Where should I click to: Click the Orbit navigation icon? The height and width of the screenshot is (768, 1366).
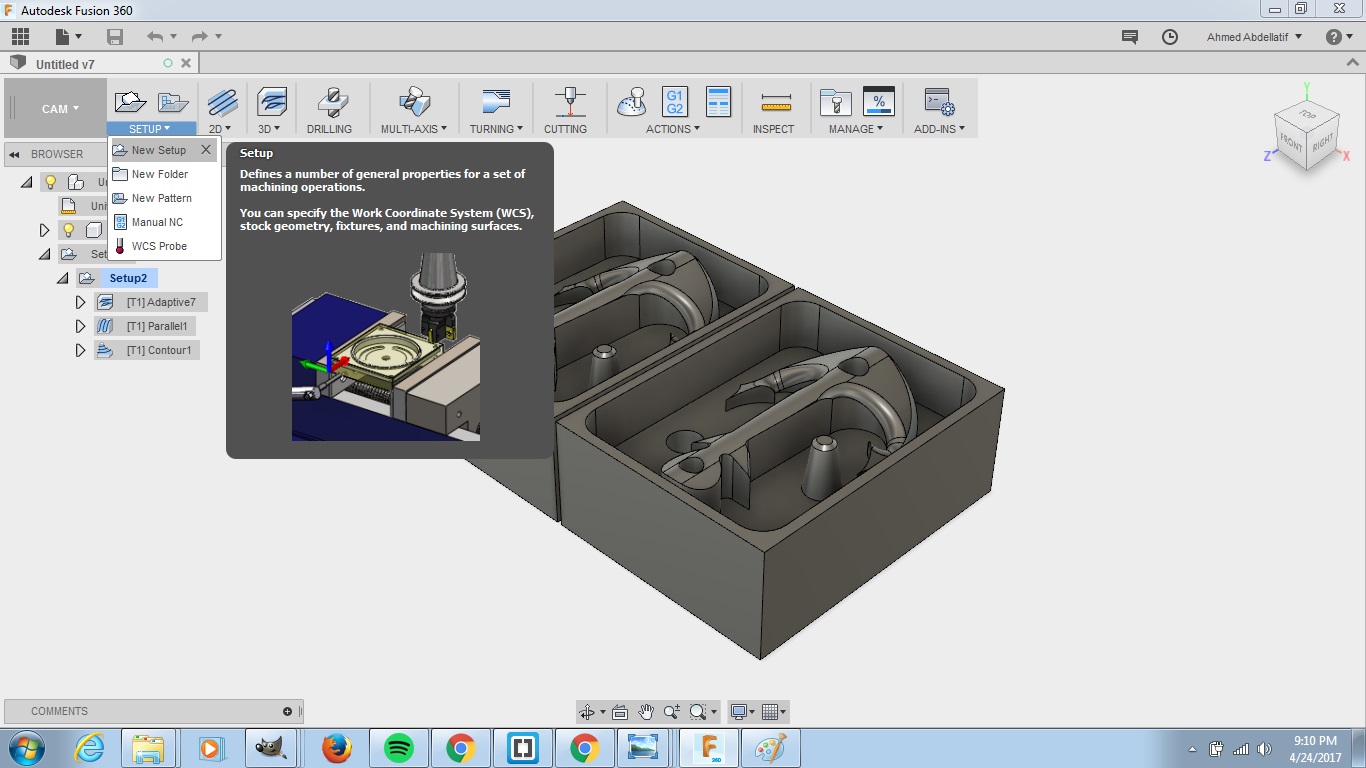[x=588, y=712]
